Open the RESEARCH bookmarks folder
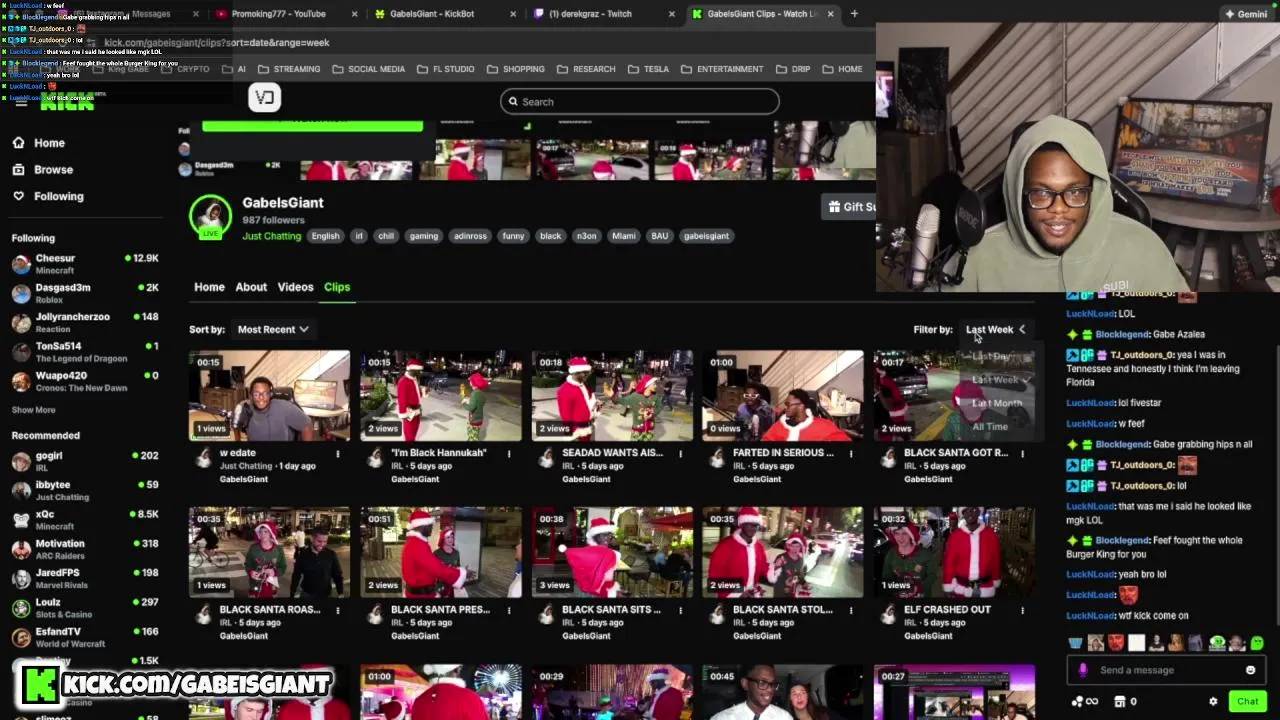1280x720 pixels. pos(586,69)
